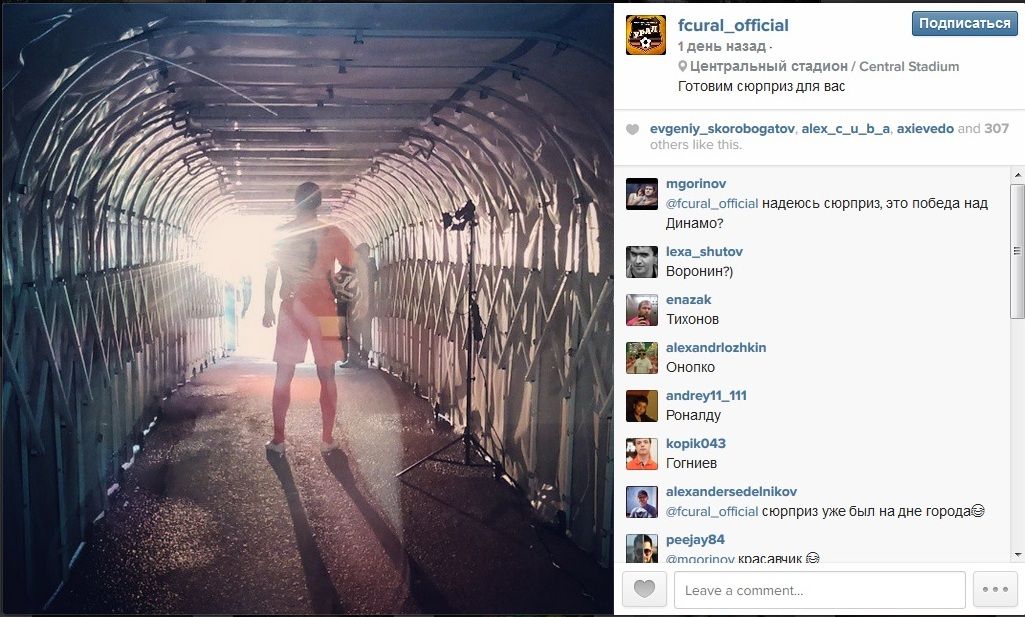Open lexa_shutov's profile picture
The height and width of the screenshot is (617, 1025).
(x=642, y=262)
